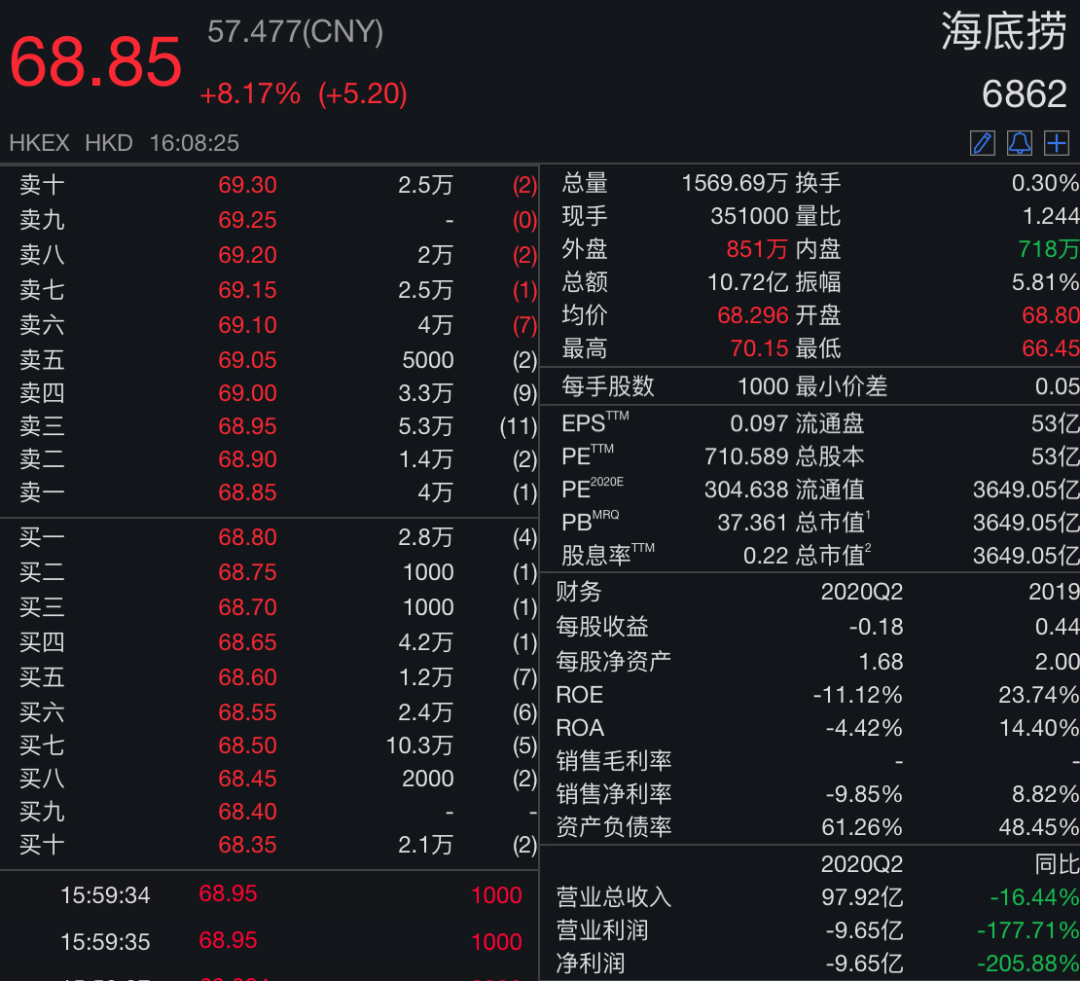Click the 流通值 value 3649.05亿

1026,490
